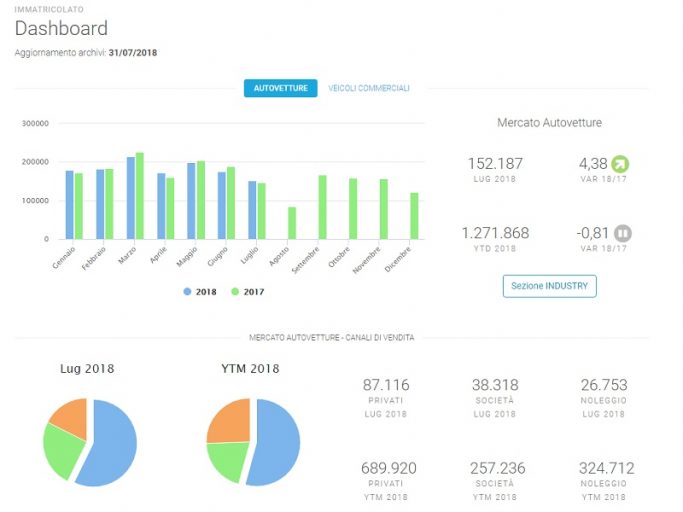The height and width of the screenshot is (512, 683).
Task: Click the Giugno axis label
Action: (x=217, y=257)
